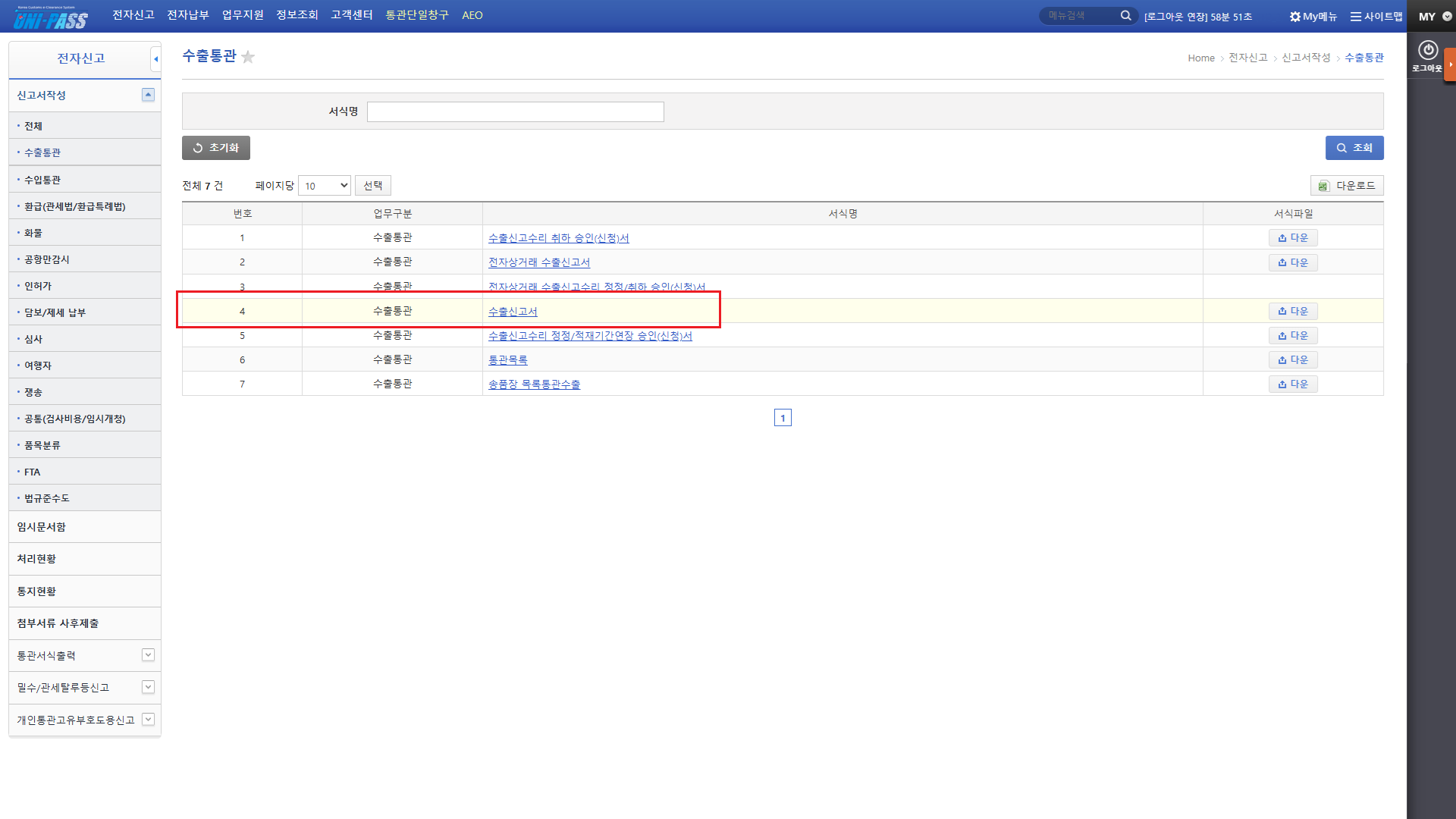Click the 로그아웃 power icon
The height and width of the screenshot is (819, 1456).
pyautogui.click(x=1427, y=51)
